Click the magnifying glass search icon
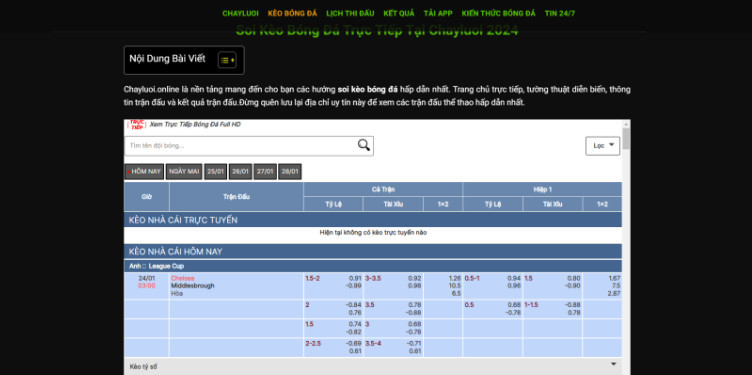 pos(364,145)
